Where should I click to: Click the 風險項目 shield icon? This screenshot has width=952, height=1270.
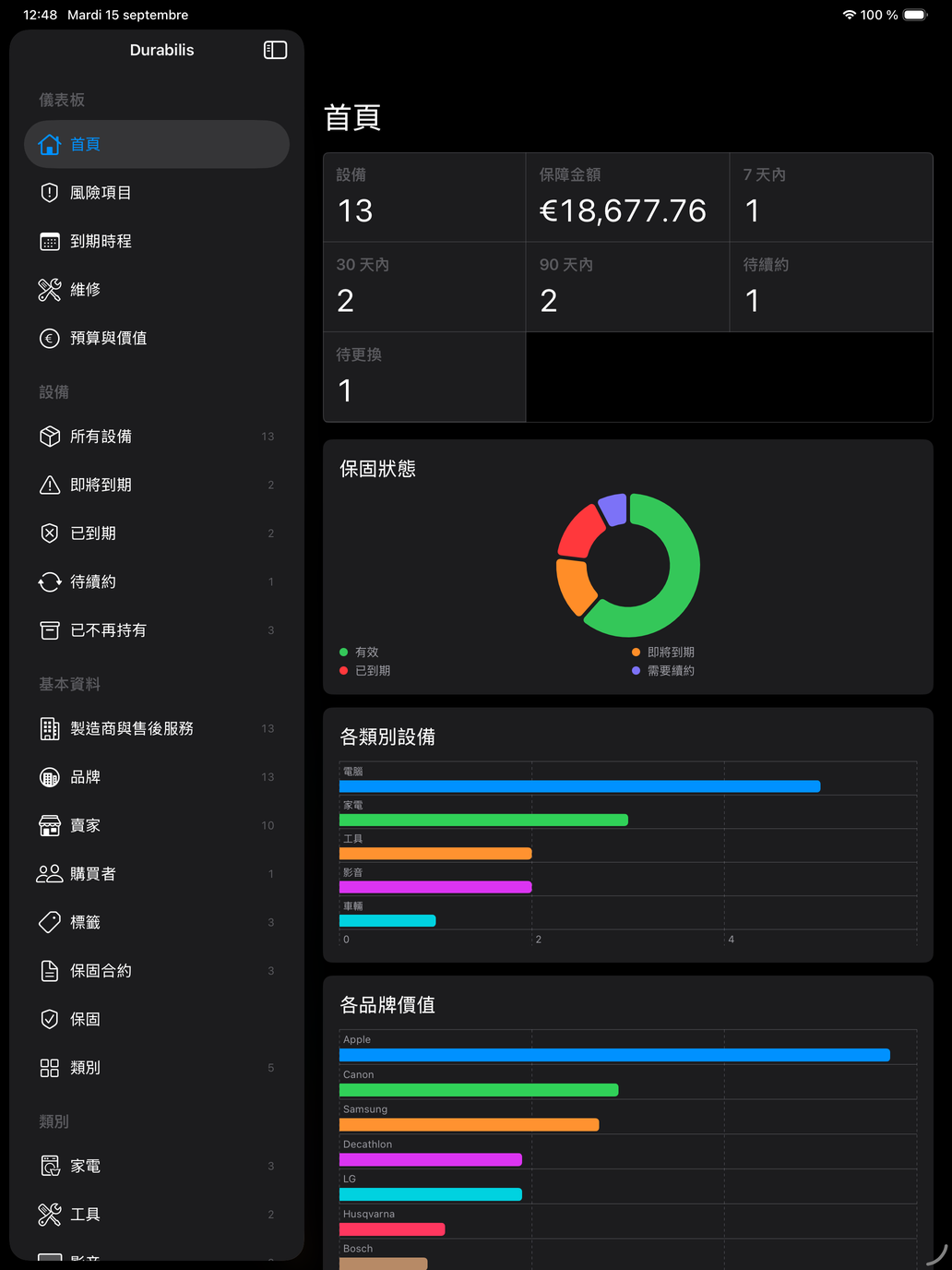pyautogui.click(x=50, y=193)
